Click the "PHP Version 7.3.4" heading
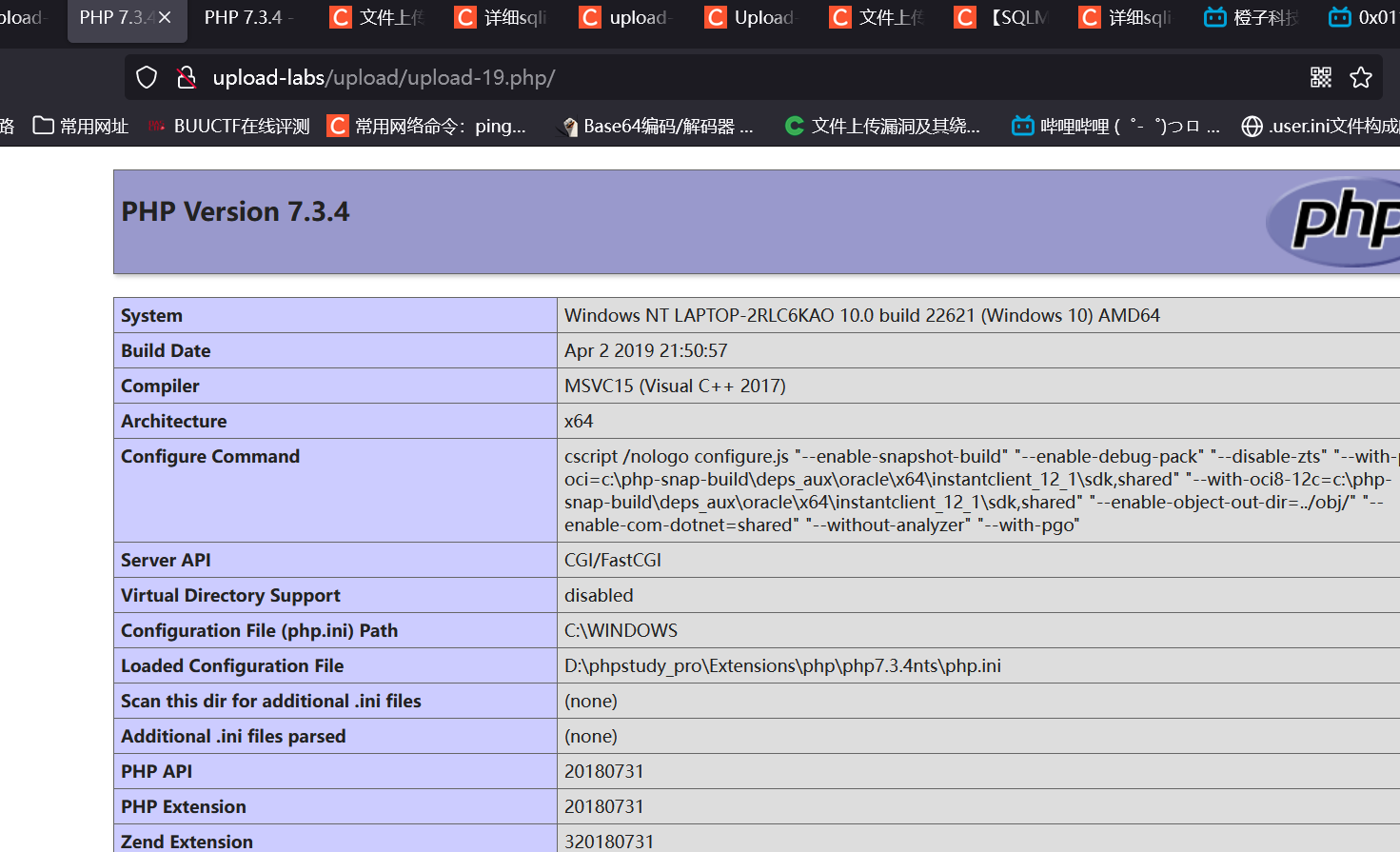This screenshot has height=852, width=1400. tap(235, 211)
